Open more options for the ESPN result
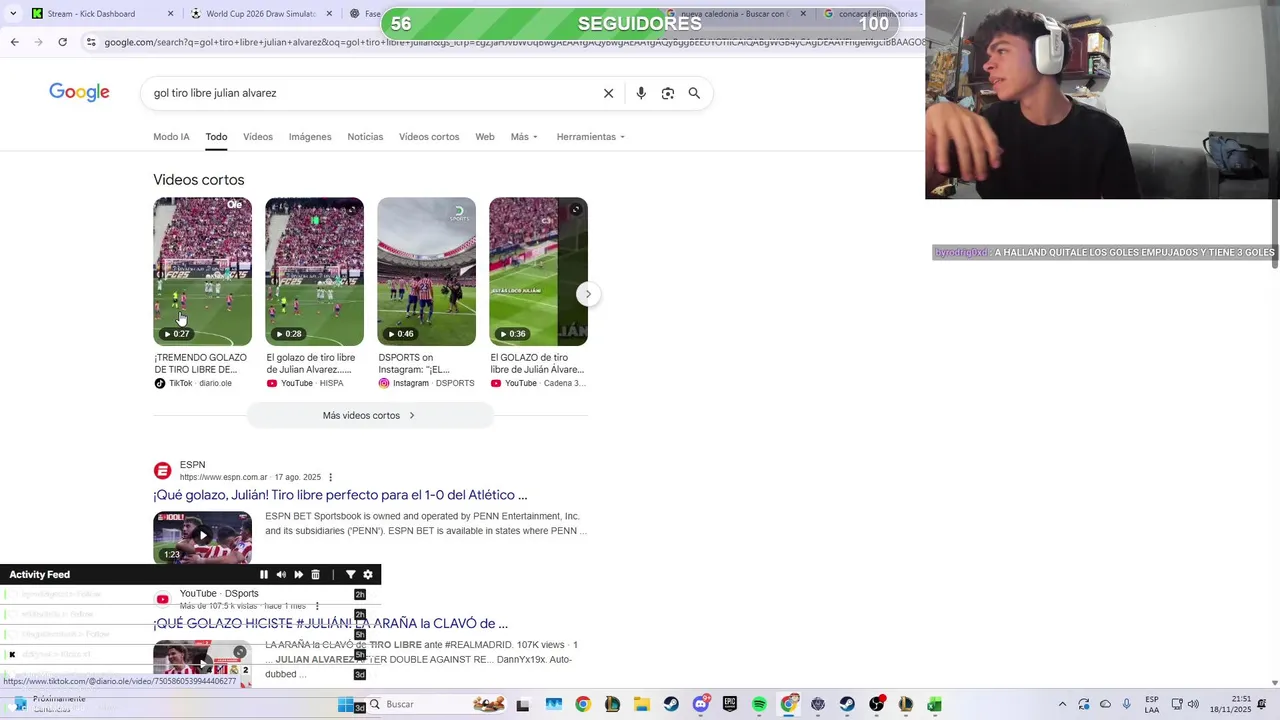This screenshot has height=720, width=1280. [x=331, y=477]
